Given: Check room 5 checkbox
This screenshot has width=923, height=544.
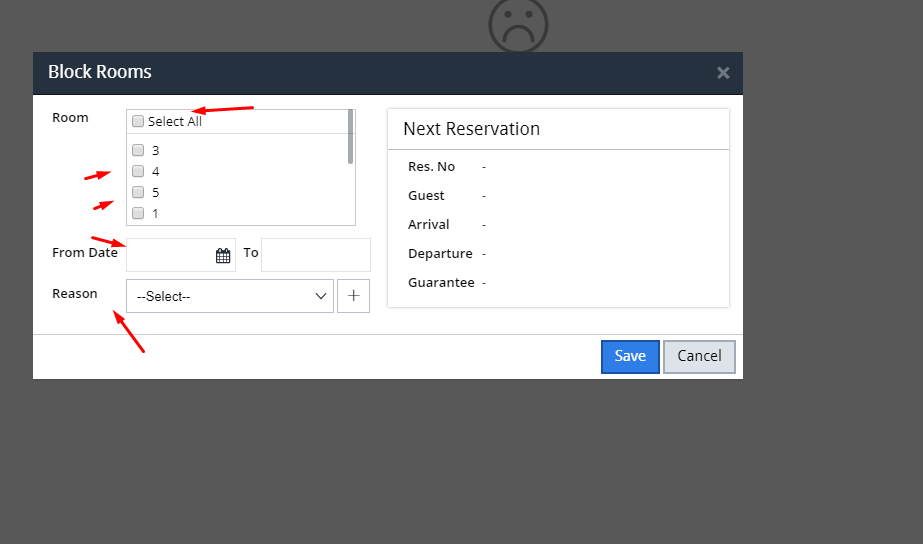Looking at the screenshot, I should [x=138, y=193].
